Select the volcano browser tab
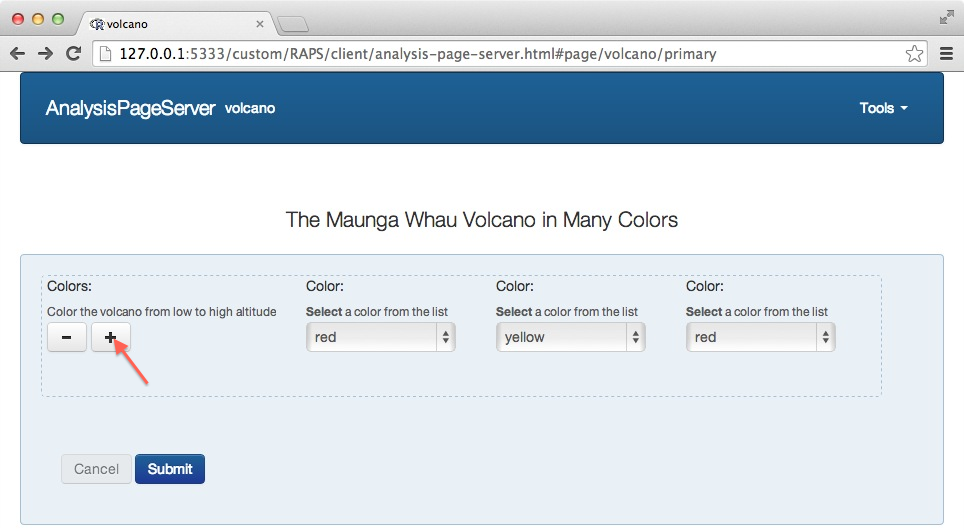This screenshot has height=532, width=964. [x=170, y=24]
